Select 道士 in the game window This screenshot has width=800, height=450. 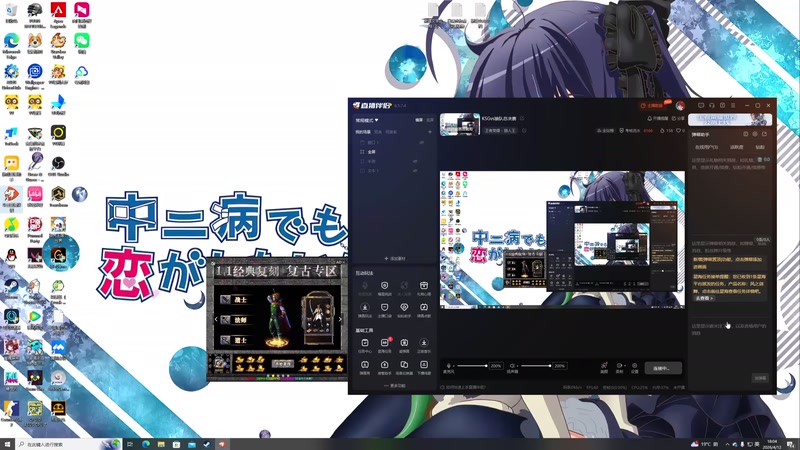pos(236,340)
